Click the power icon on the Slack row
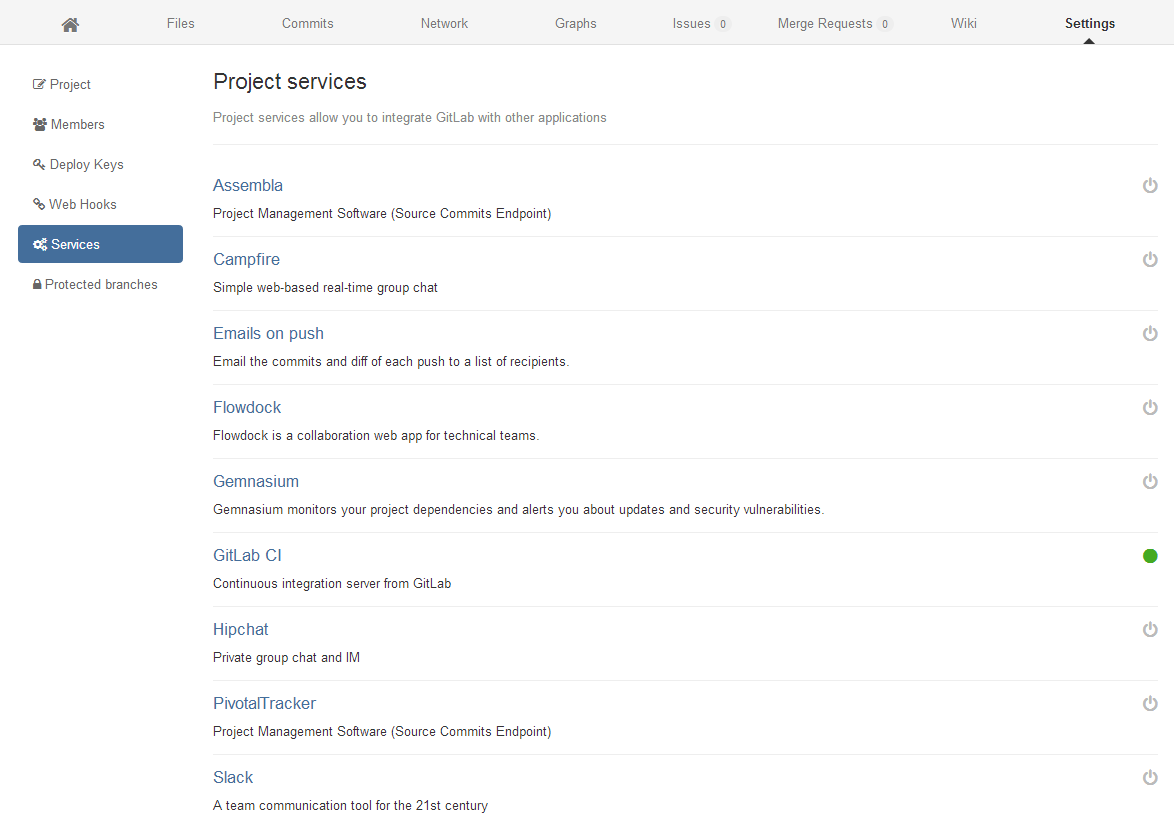This screenshot has height=820, width=1174. (x=1150, y=777)
